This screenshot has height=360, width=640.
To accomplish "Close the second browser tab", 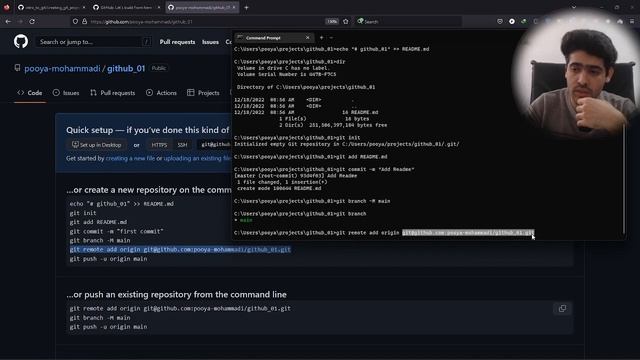I will tap(159, 7).
